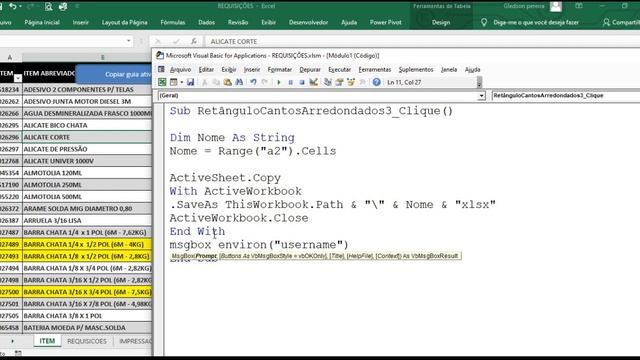Open Project Explorer icon in VBA toolbar
Image resolution: width=640 pixels, height=360 pixels.
point(327,82)
